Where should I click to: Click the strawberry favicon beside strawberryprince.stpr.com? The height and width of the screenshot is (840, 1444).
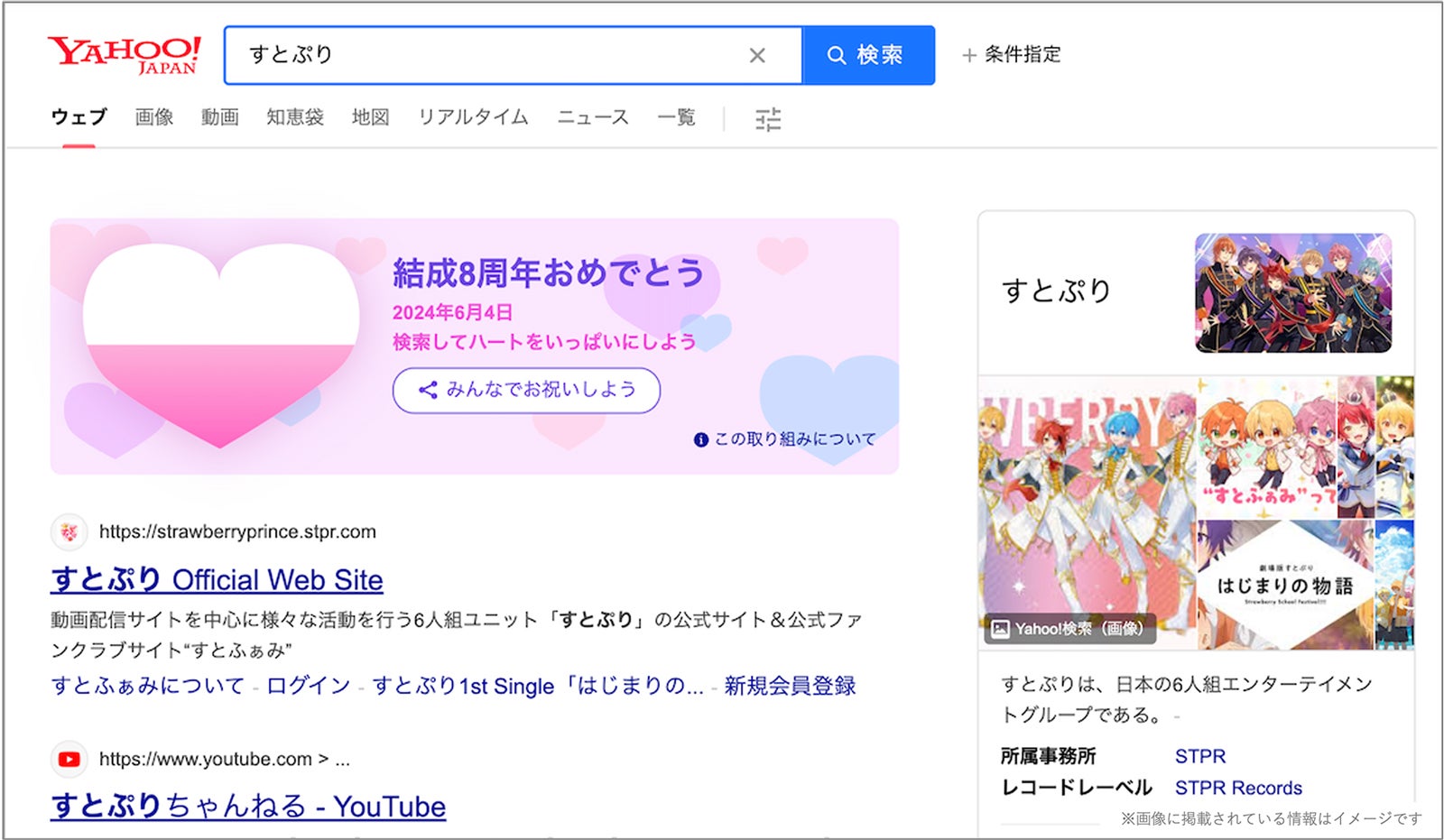click(69, 531)
